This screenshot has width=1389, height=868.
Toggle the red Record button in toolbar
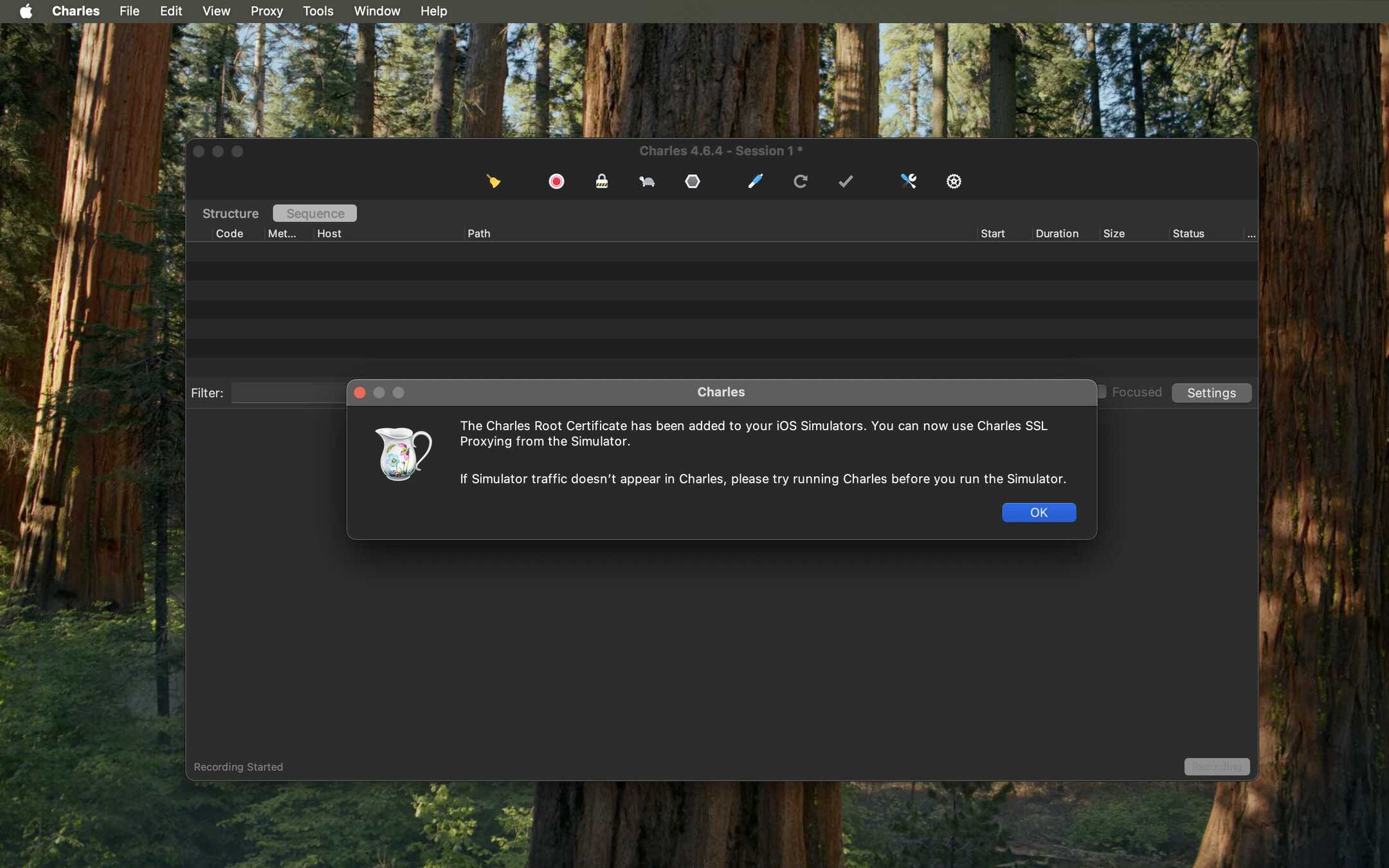556,181
